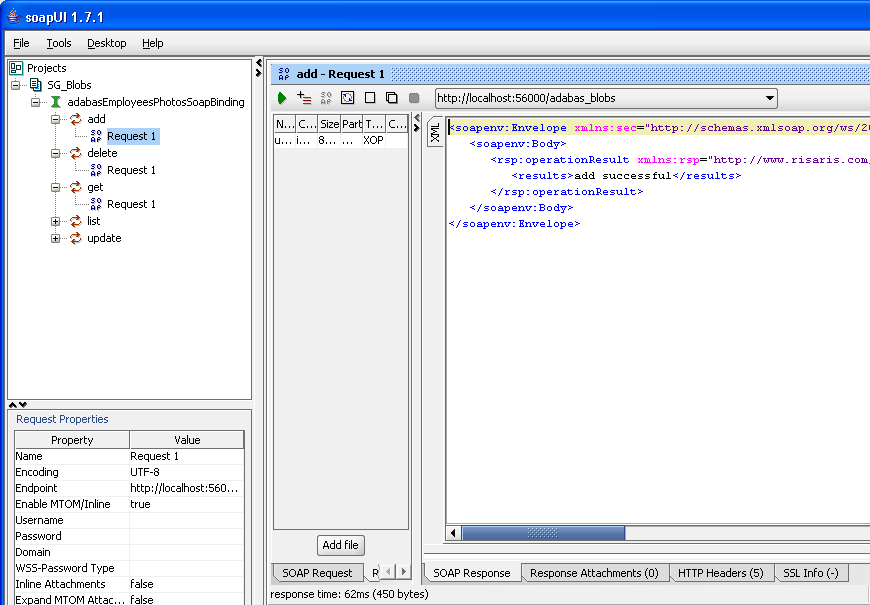Click the empty Username value cell

pos(186,520)
